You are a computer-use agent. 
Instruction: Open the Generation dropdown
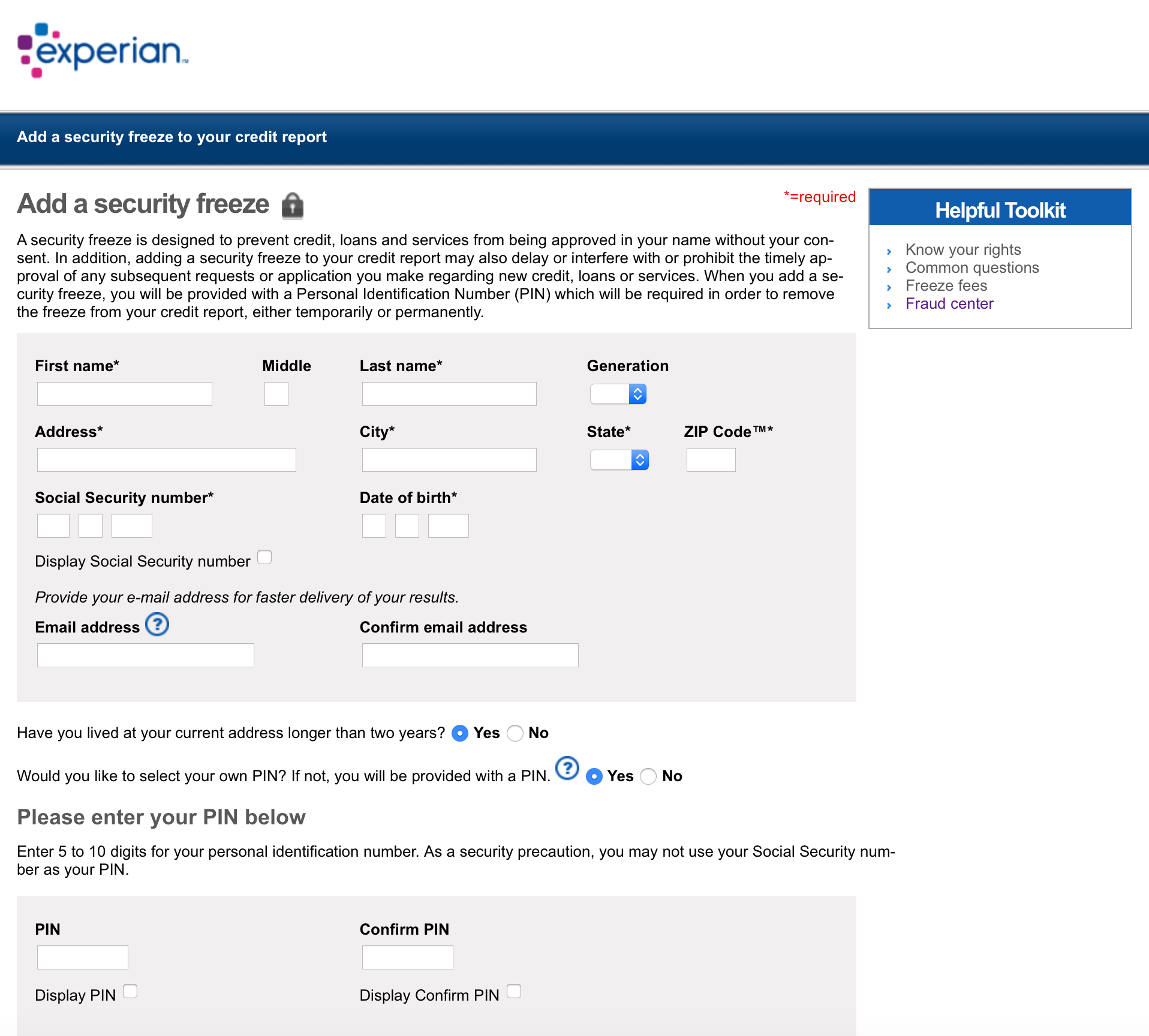618,394
